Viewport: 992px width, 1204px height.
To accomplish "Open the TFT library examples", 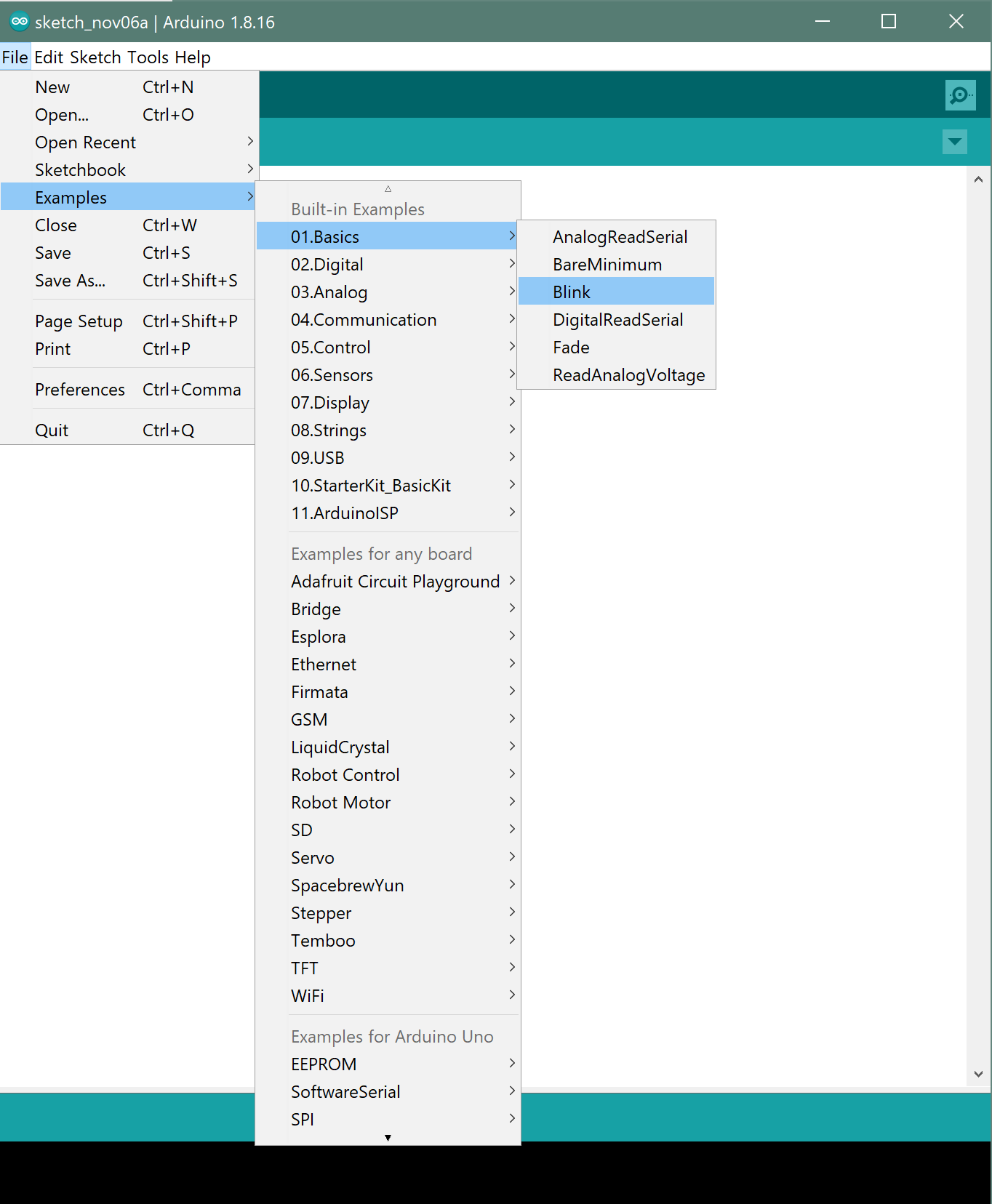I will [388, 968].
